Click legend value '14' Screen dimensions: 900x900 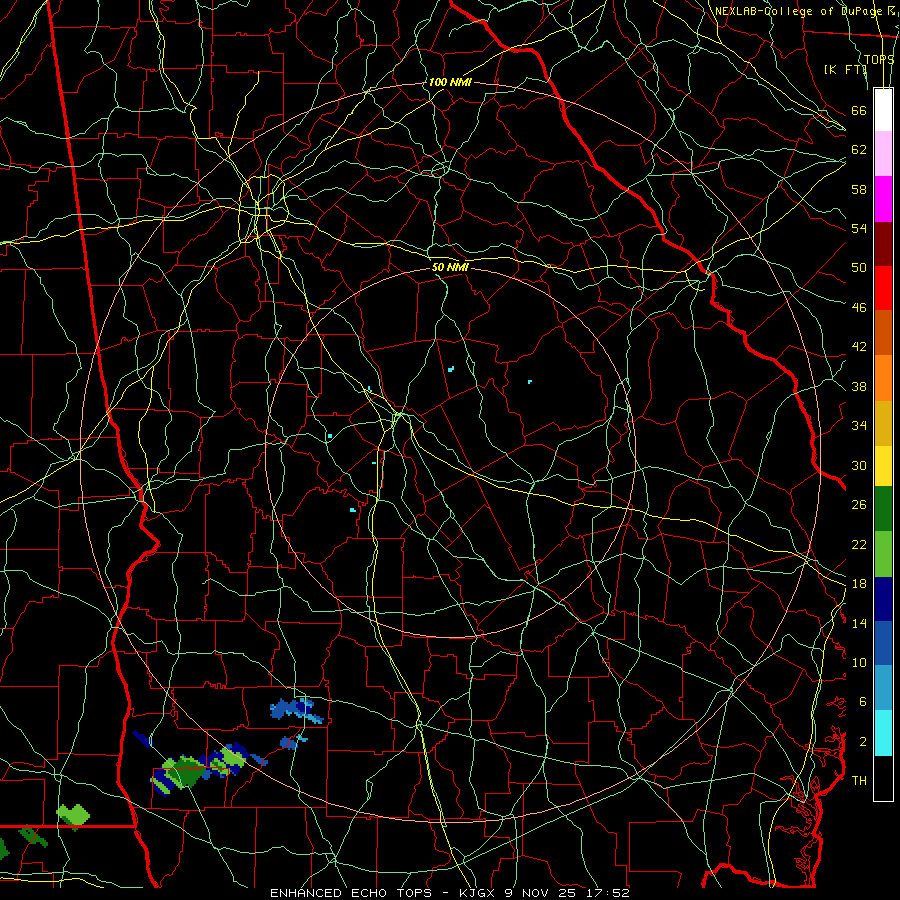point(859,623)
